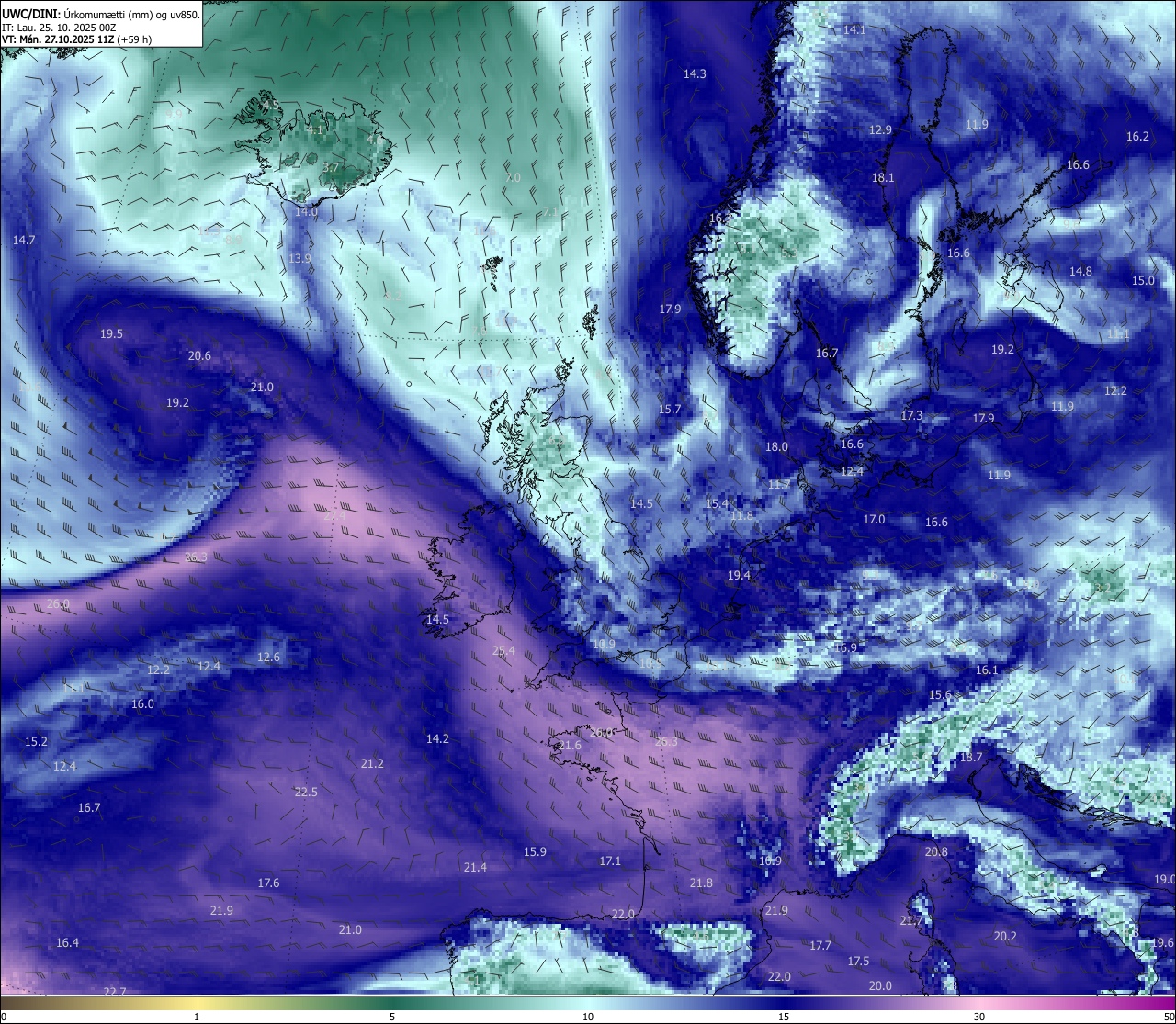Image resolution: width=1176 pixels, height=1024 pixels.
Task: Select the 18.1 value label
Action: pos(883,178)
